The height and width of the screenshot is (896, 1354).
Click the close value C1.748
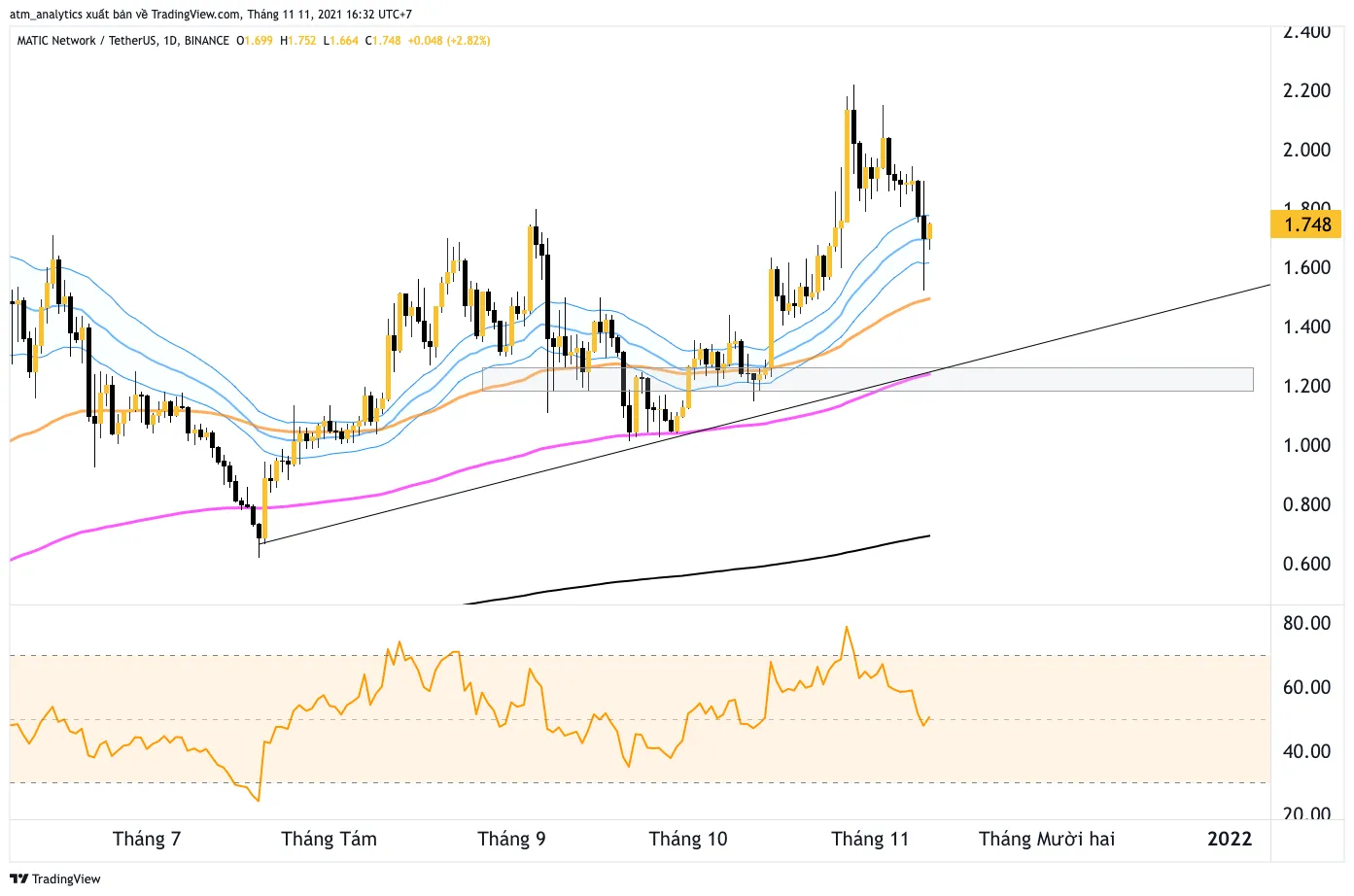[x=383, y=41]
